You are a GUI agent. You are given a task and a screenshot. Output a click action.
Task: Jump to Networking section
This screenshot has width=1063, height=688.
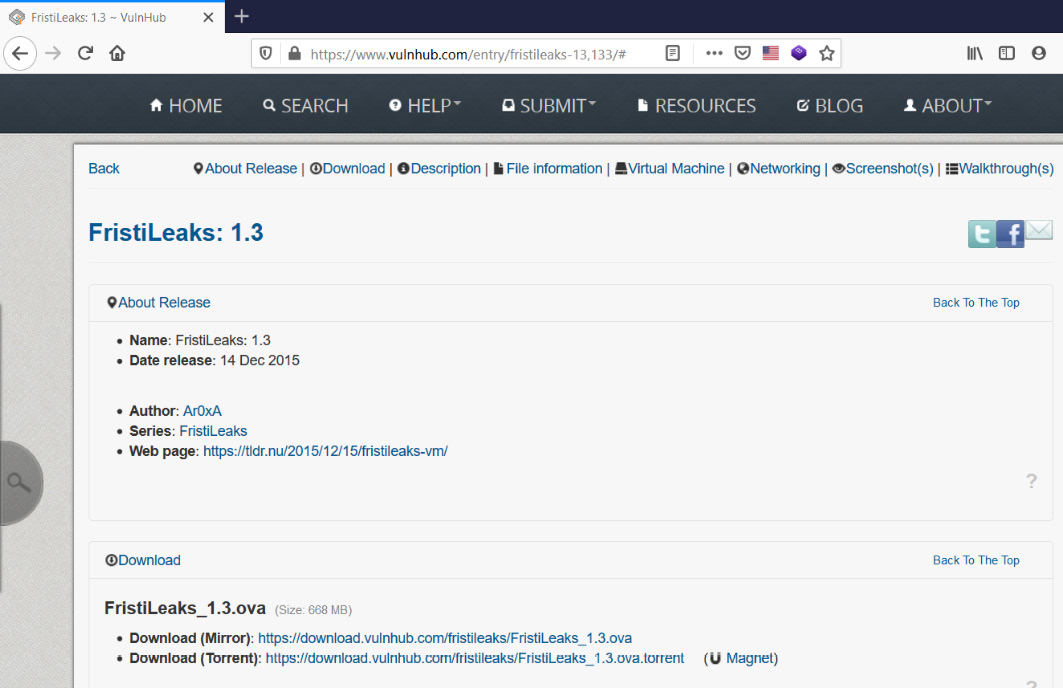coord(779,168)
